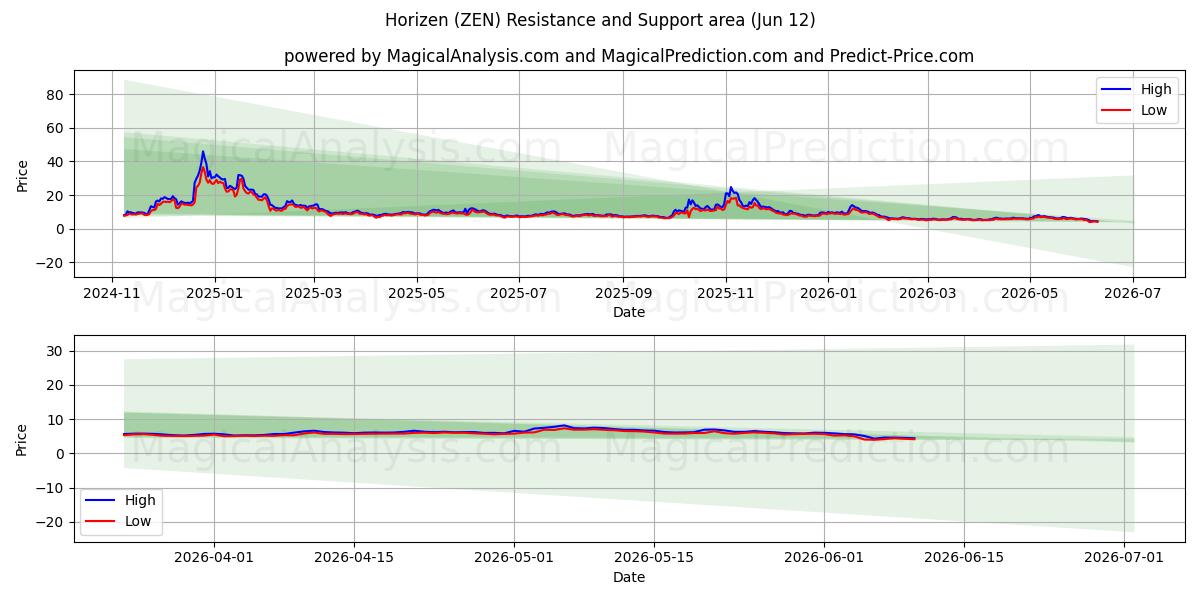This screenshot has width=1200, height=600.
Task: Click the top chart 'Date' axis label
Action: (x=629, y=313)
